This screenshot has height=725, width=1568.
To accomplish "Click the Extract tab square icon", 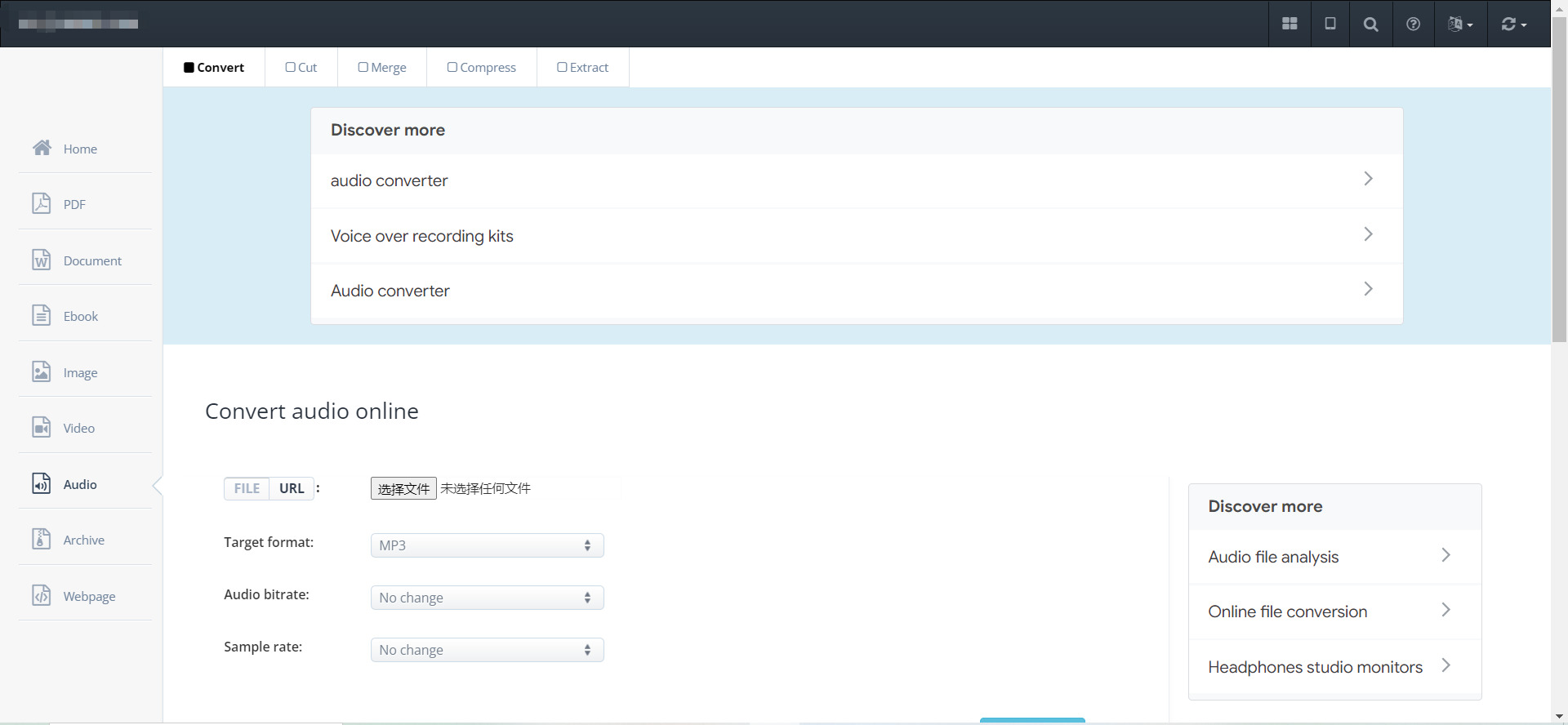I will (x=562, y=67).
